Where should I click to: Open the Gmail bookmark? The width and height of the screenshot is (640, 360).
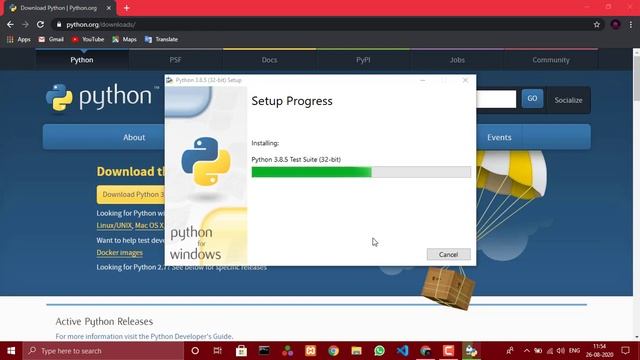(51, 39)
